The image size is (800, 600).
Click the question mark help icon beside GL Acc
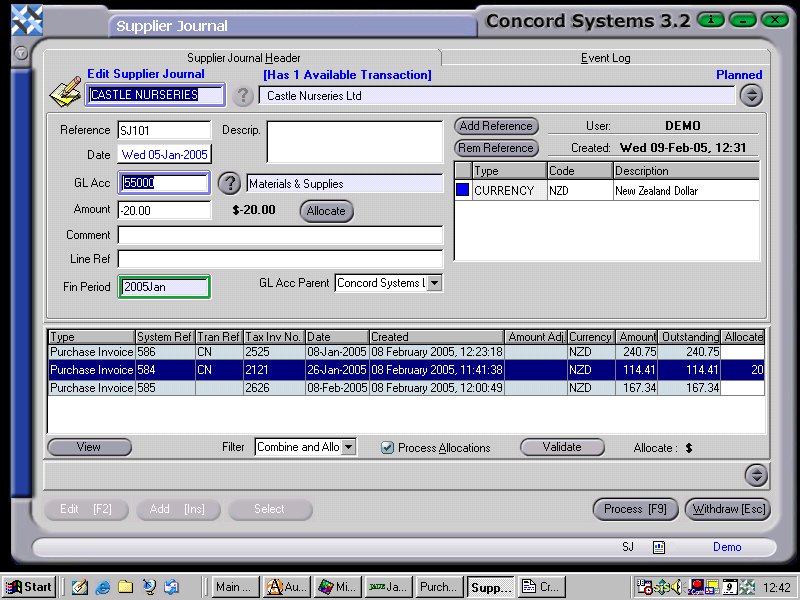click(230, 183)
